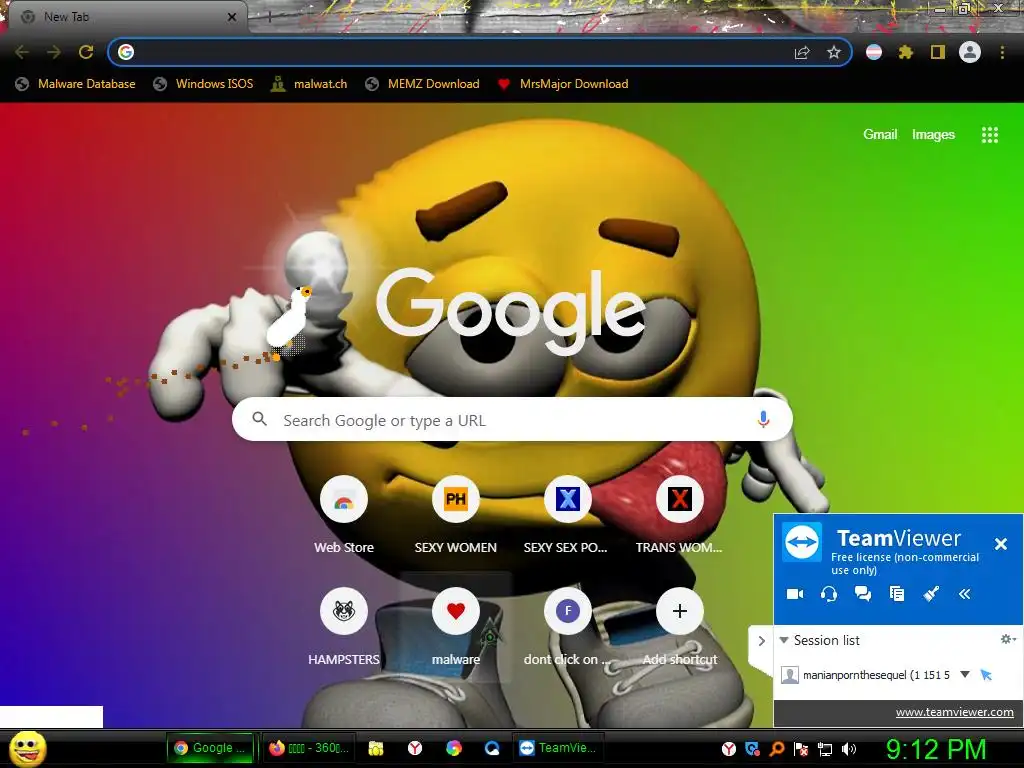The height and width of the screenshot is (768, 1024).
Task: Switch to the Google Chrome taskbar button
Action: (x=210, y=748)
